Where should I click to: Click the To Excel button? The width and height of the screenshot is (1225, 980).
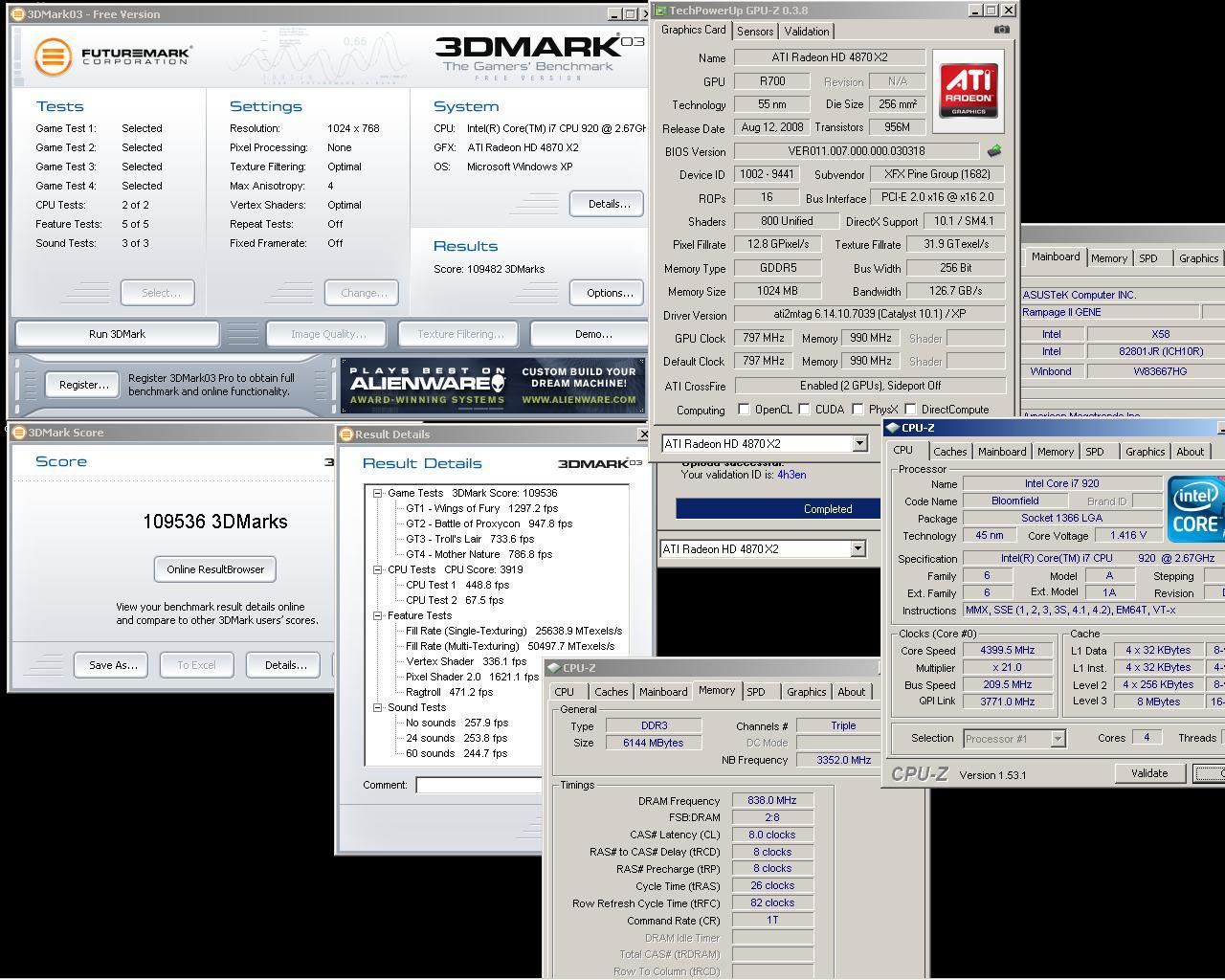click(x=196, y=665)
